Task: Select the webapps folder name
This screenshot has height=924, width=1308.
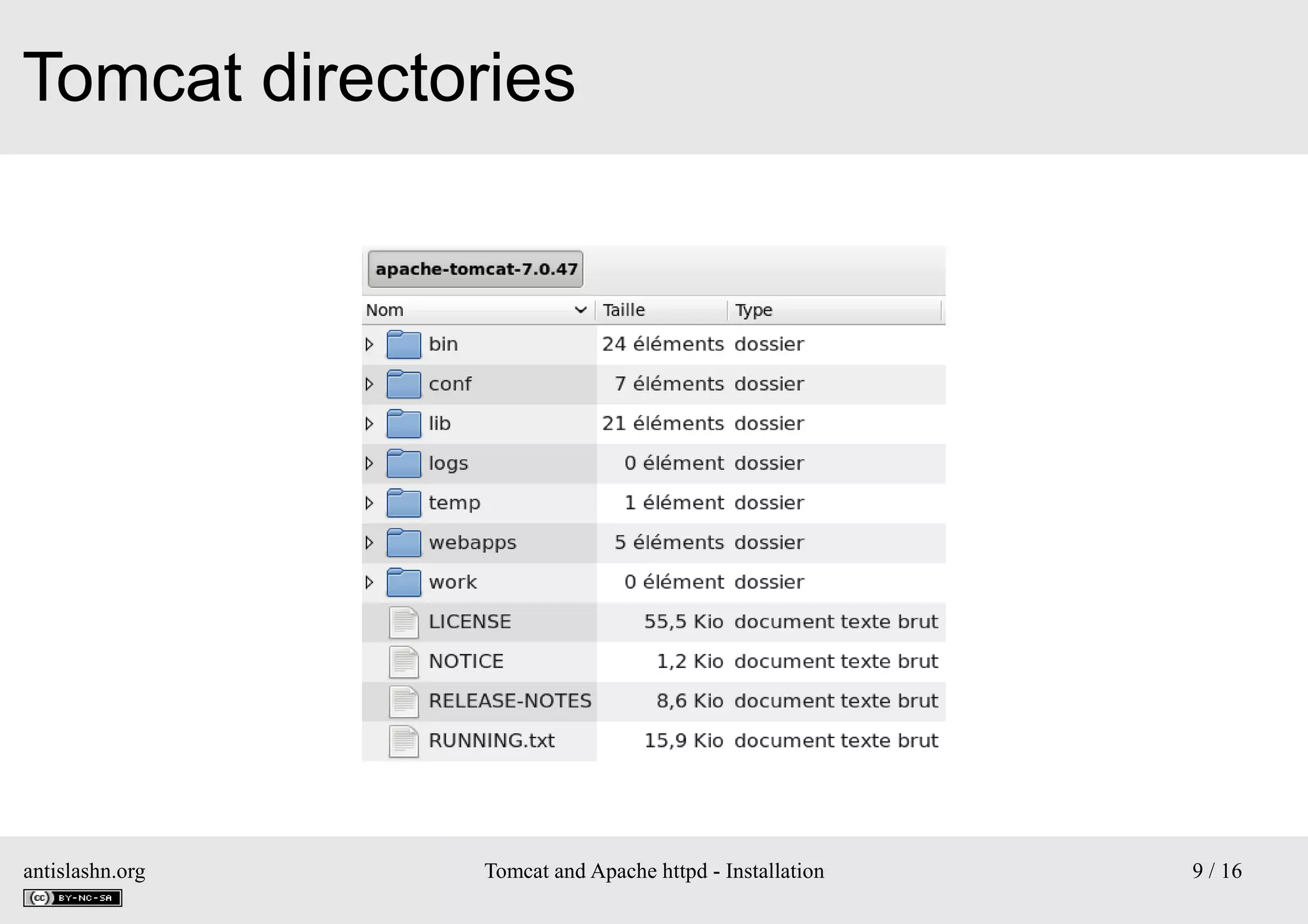Action: click(x=472, y=543)
